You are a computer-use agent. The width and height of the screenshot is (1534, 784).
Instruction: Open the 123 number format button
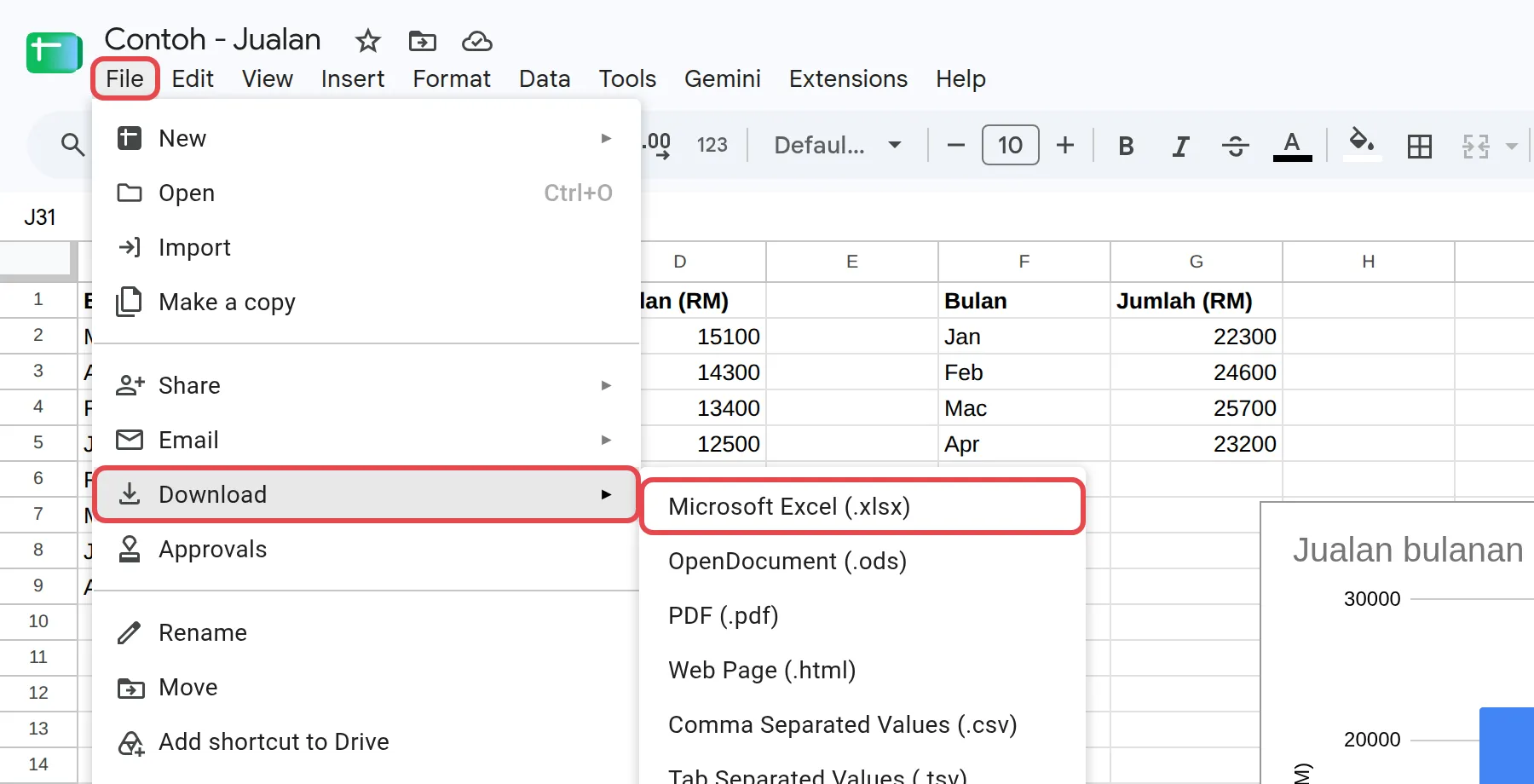pyautogui.click(x=712, y=145)
